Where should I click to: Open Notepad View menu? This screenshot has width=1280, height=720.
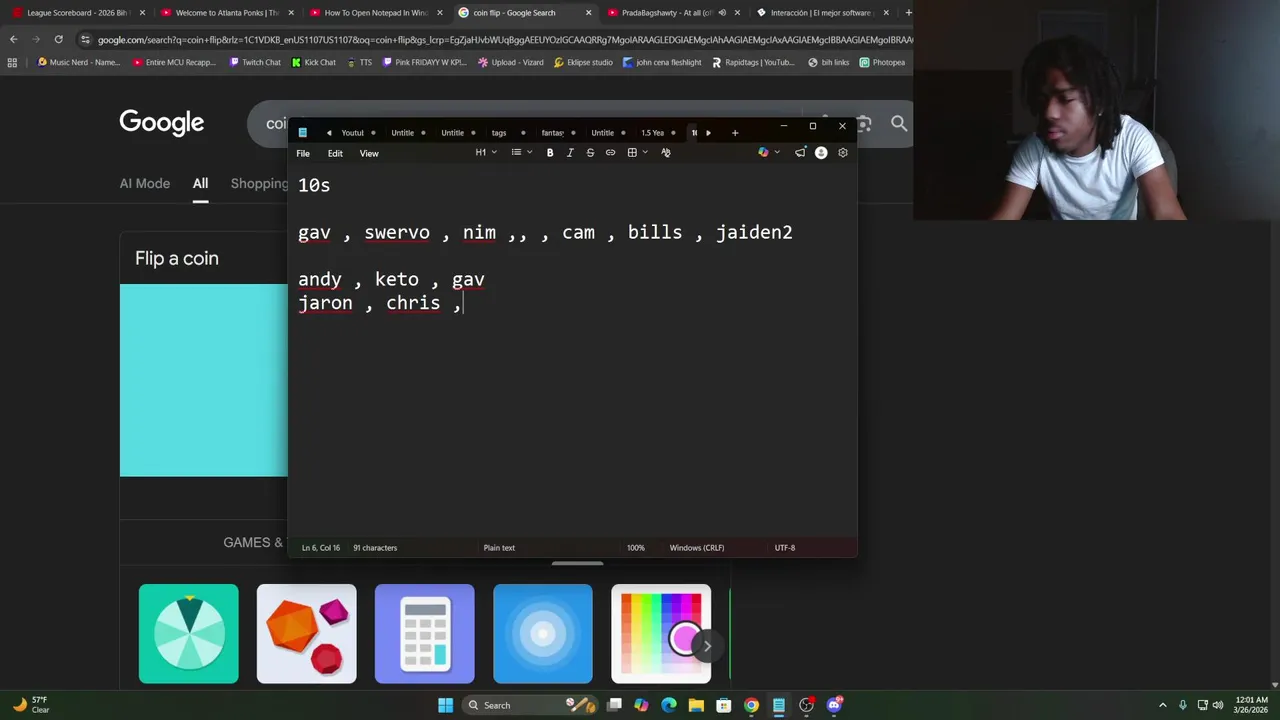[369, 153]
